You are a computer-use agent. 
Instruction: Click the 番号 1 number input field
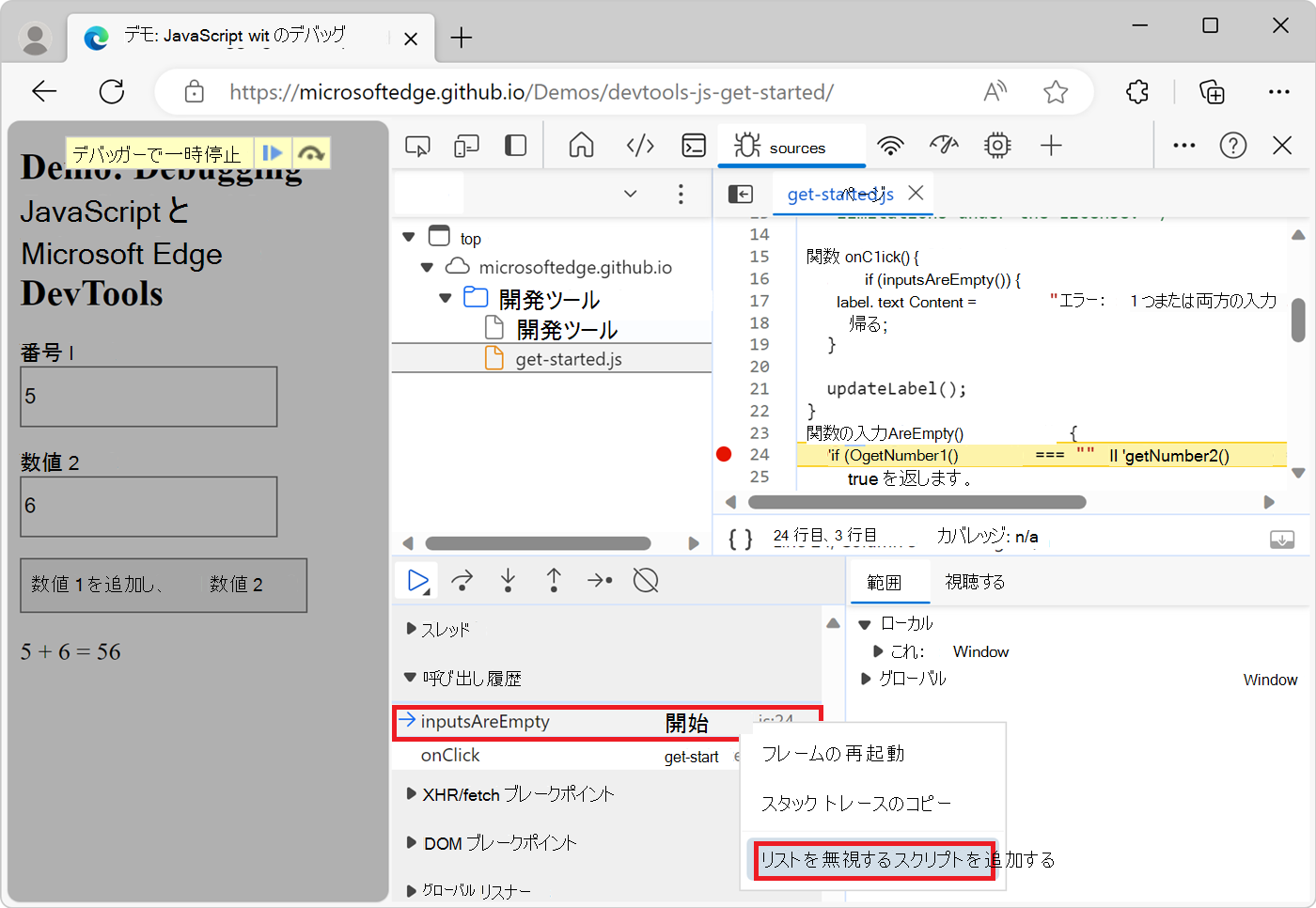point(148,396)
